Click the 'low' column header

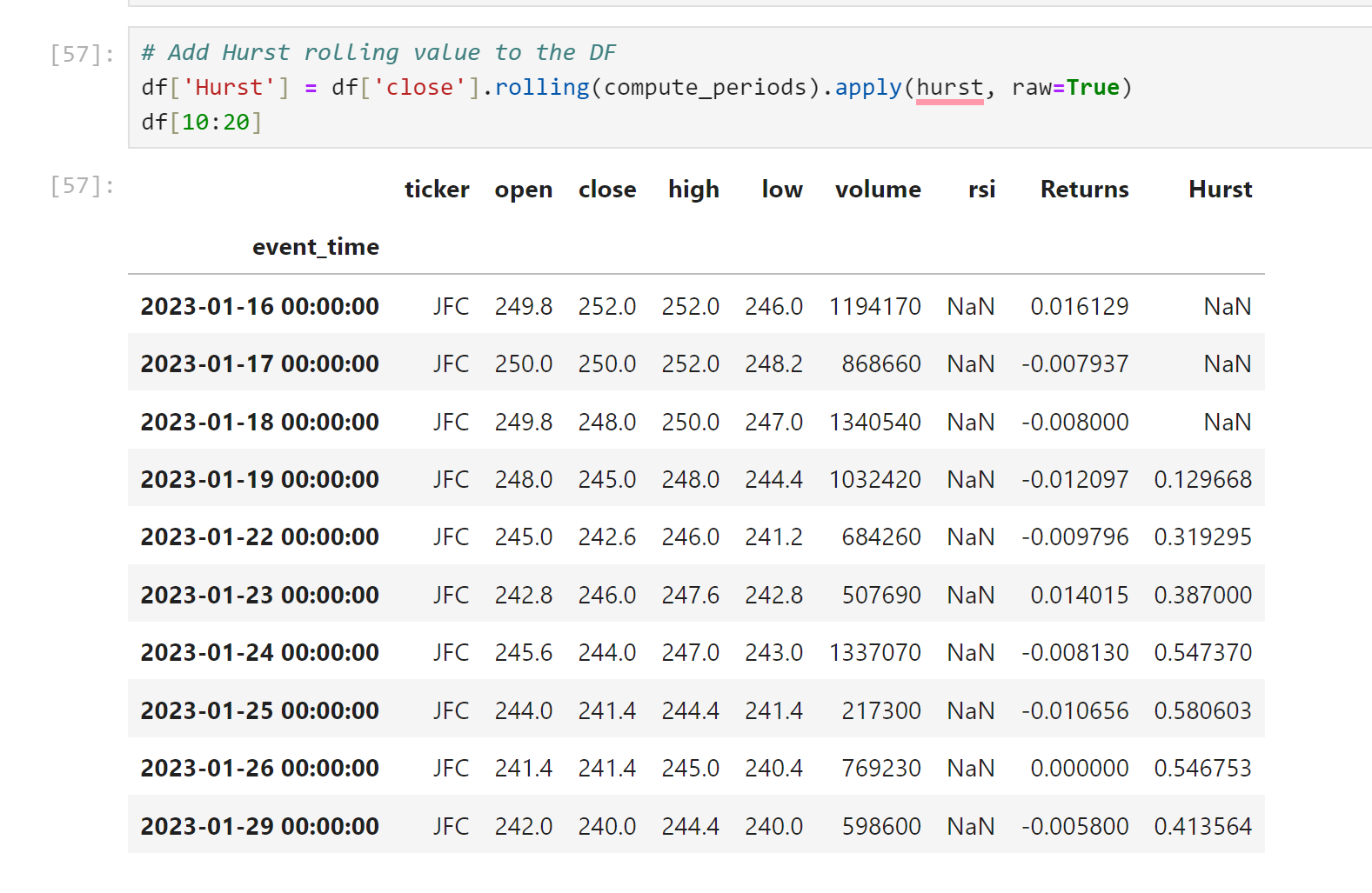(x=782, y=190)
